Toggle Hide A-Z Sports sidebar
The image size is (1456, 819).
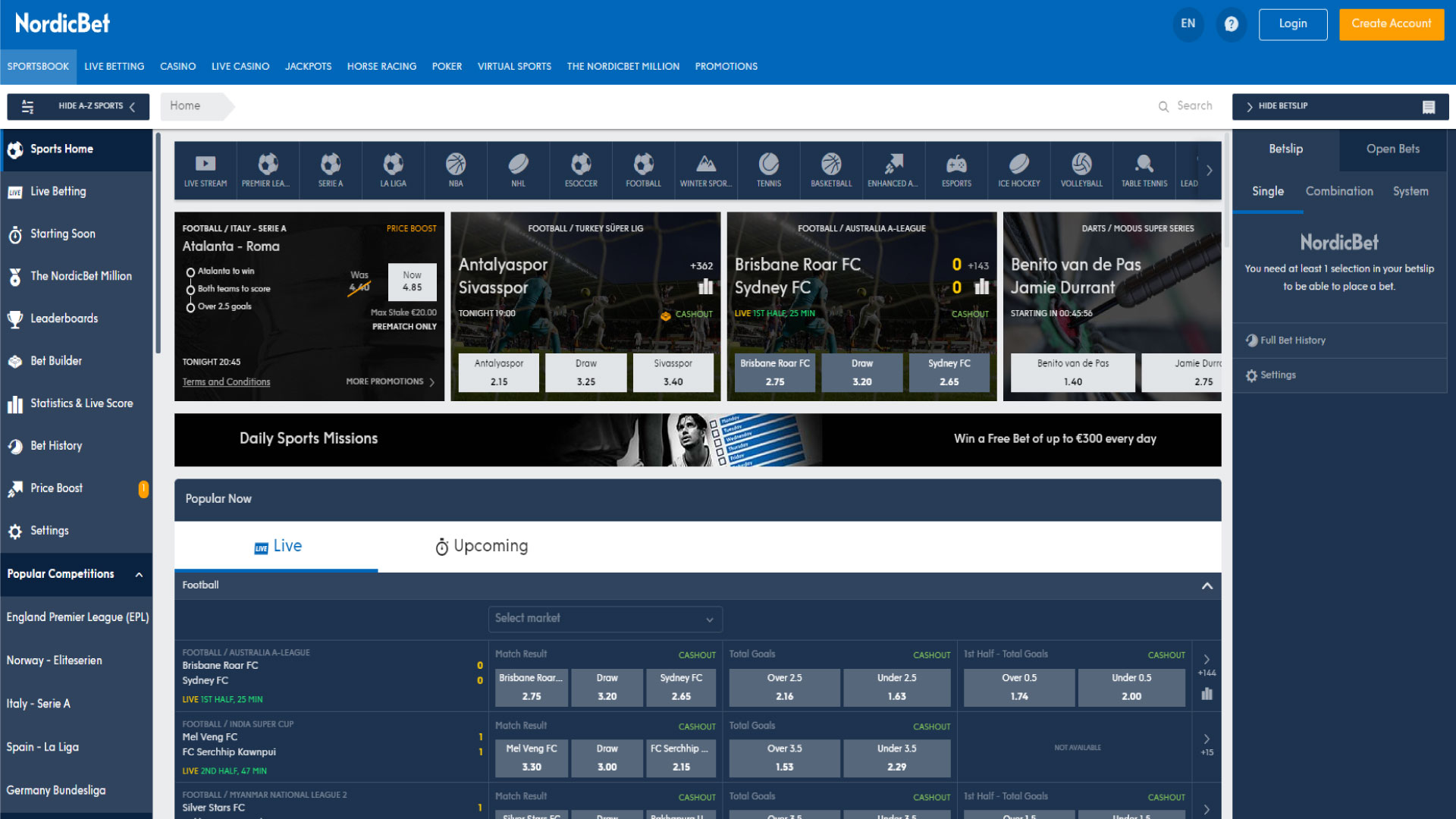[78, 107]
